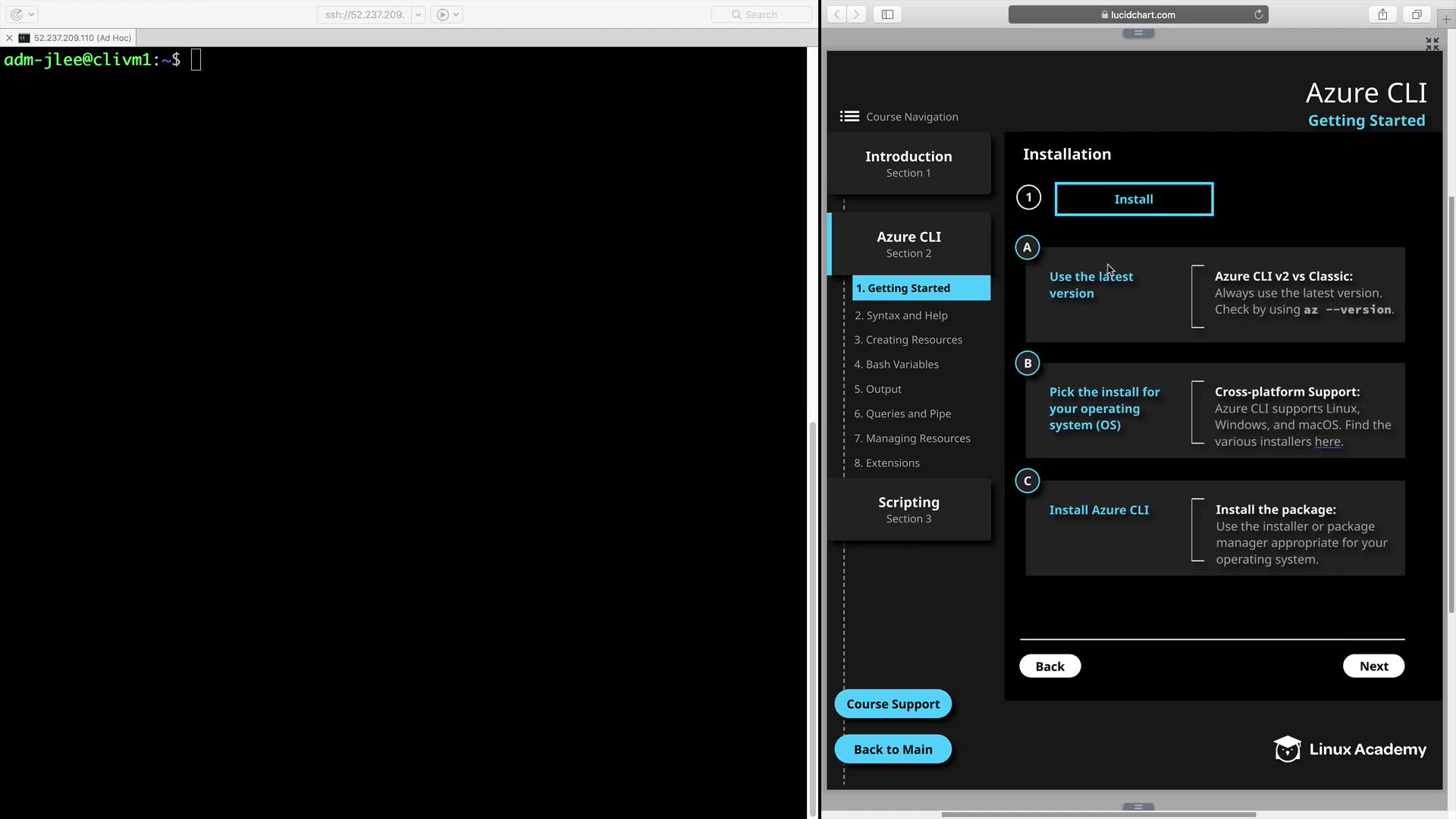Show all Safari tabs overview
This screenshot has width=1456, height=819.
(x=1416, y=14)
